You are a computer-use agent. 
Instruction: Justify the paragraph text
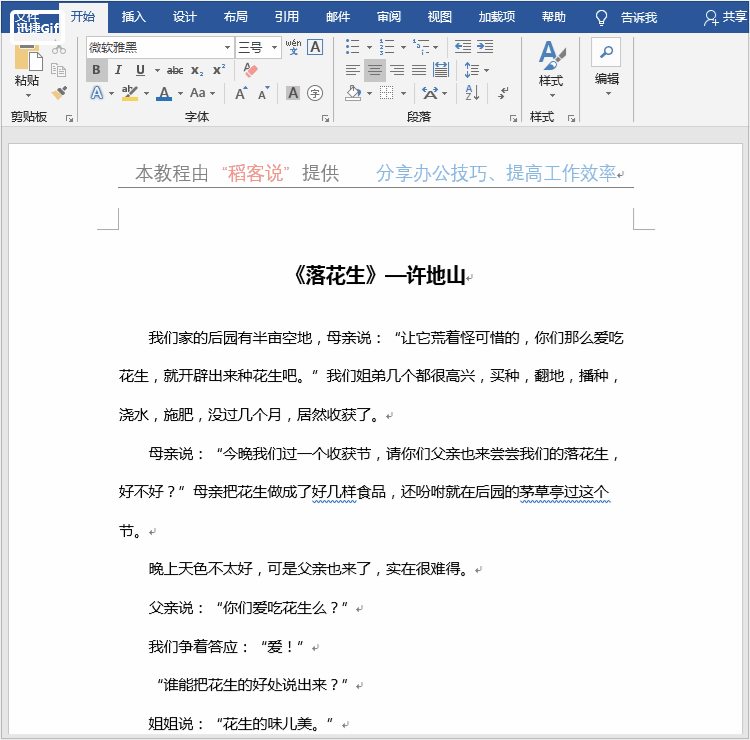tap(419, 70)
